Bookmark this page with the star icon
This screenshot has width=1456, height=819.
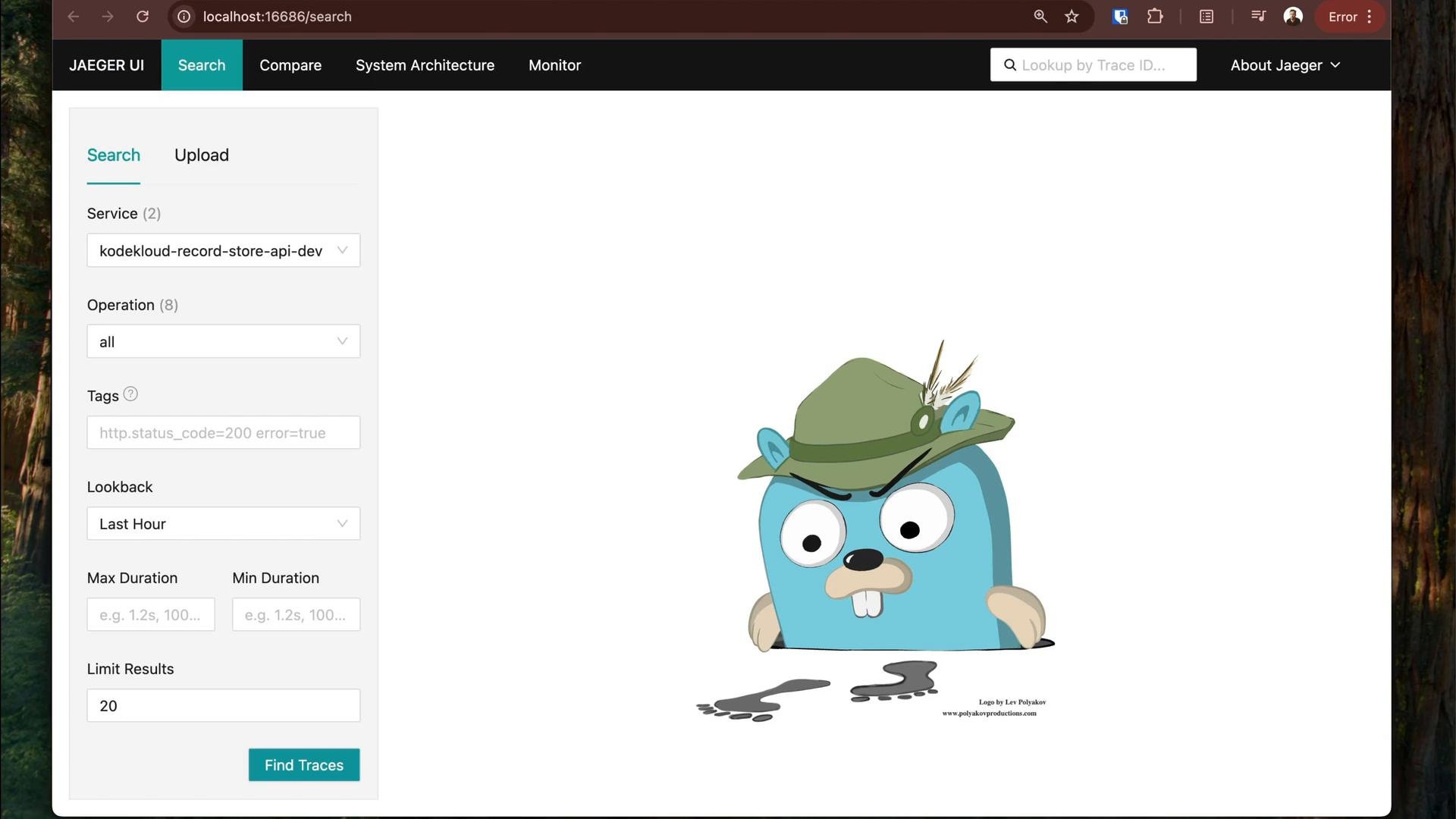pyautogui.click(x=1072, y=17)
